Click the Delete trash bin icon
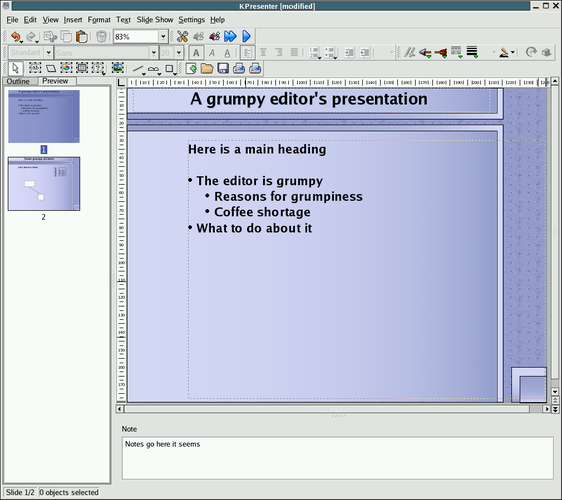 point(102,37)
